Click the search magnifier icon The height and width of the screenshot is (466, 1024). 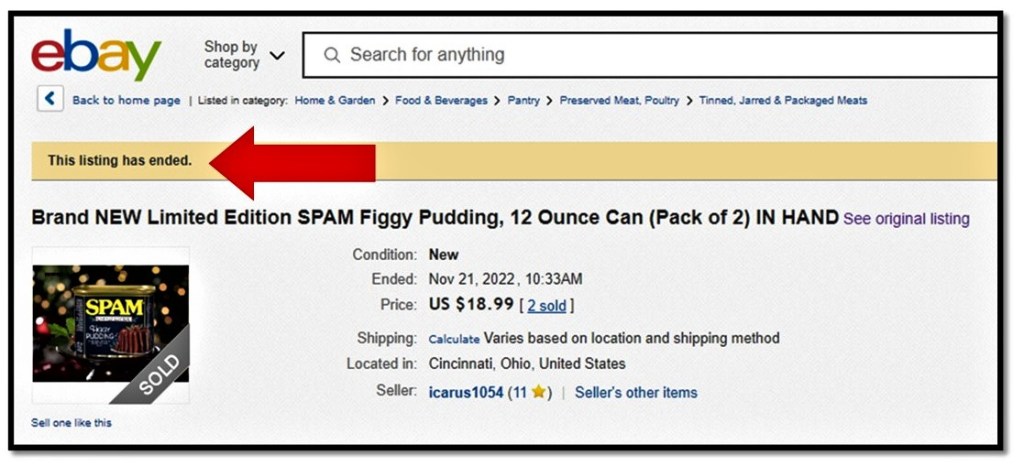click(x=332, y=55)
